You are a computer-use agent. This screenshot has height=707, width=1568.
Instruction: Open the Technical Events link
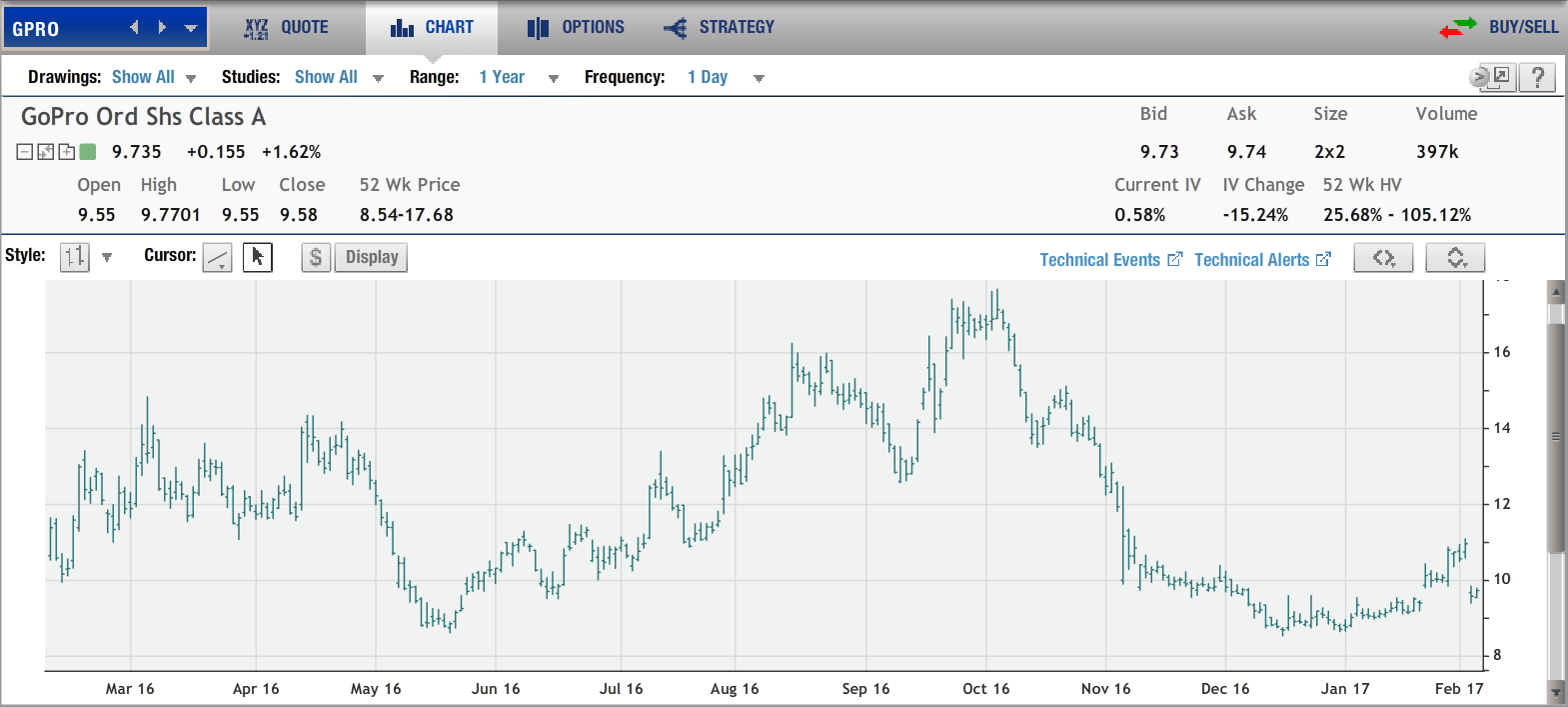coord(1110,260)
